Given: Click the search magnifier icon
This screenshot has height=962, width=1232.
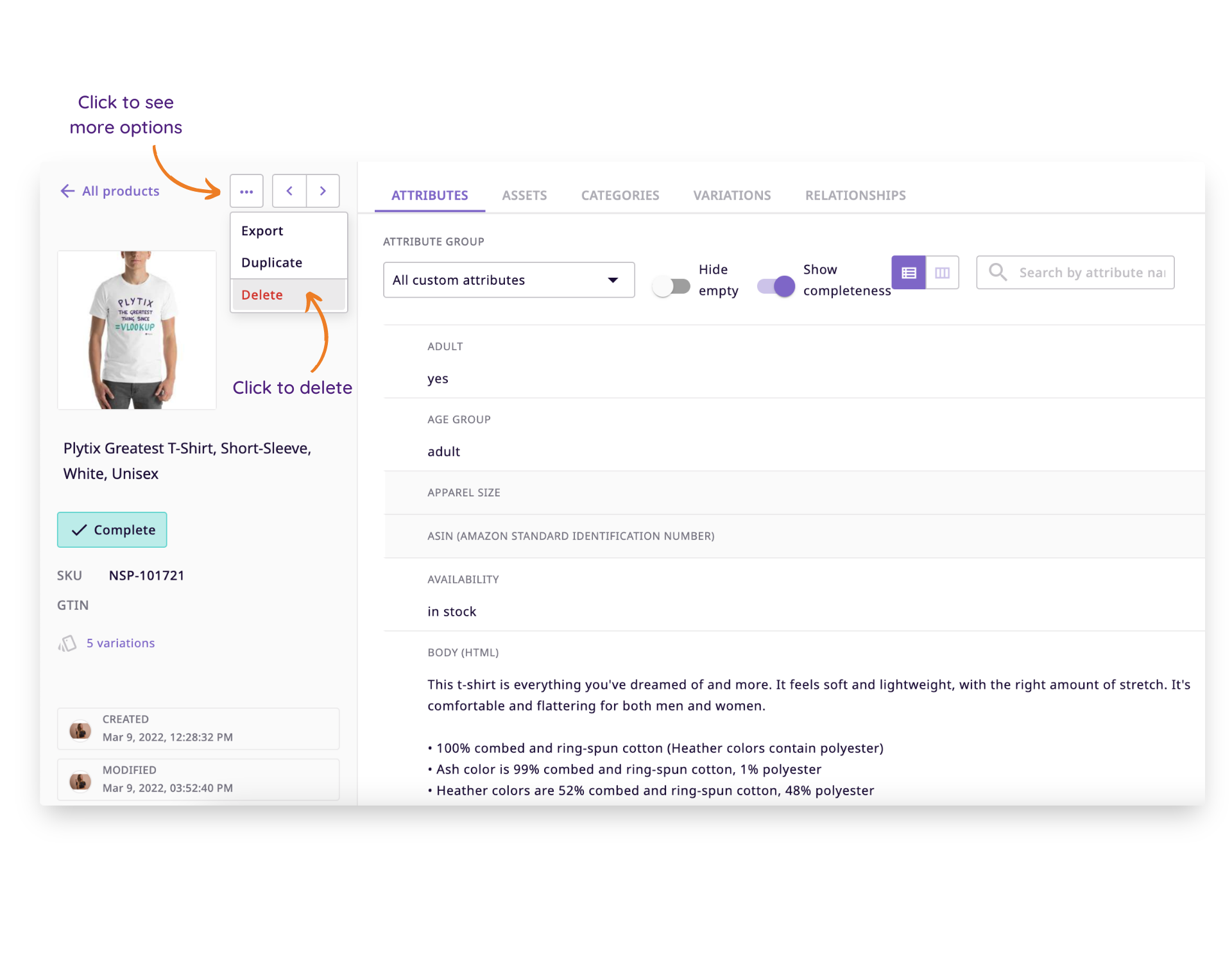Looking at the screenshot, I should [x=997, y=273].
